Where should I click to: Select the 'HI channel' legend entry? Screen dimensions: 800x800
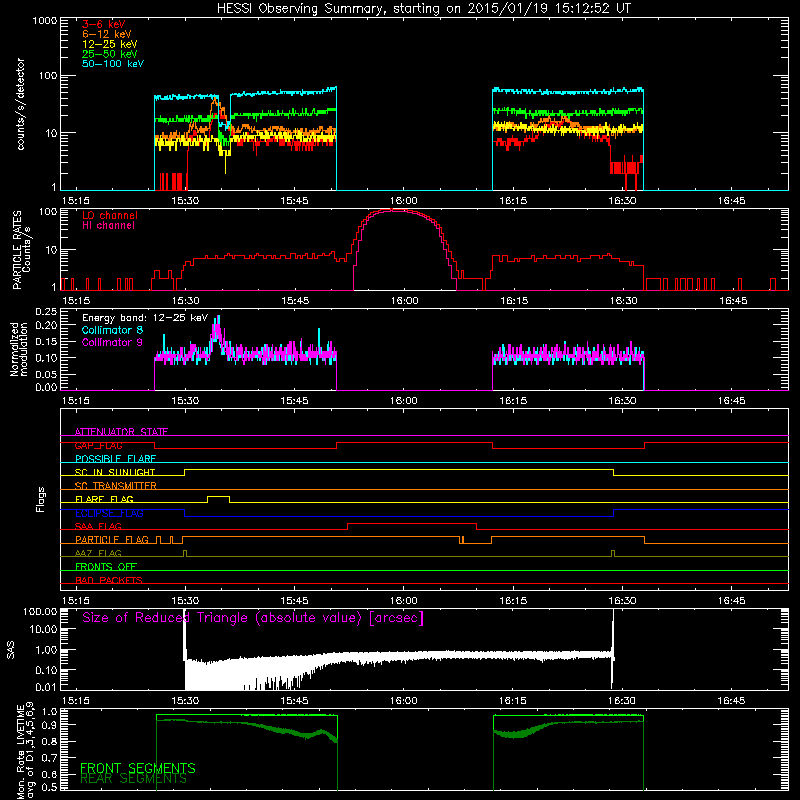(109, 226)
